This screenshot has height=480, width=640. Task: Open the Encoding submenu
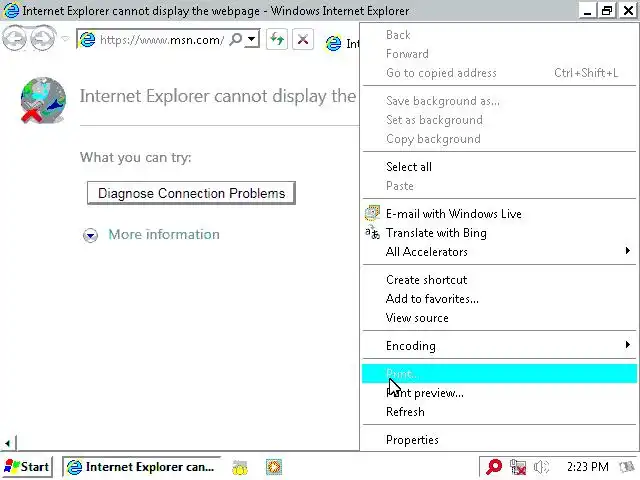click(x=499, y=346)
